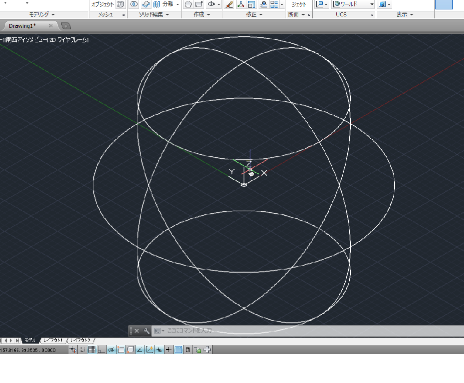
Task: Click the square frame icon in 修正 panel
Action: (251, 4)
